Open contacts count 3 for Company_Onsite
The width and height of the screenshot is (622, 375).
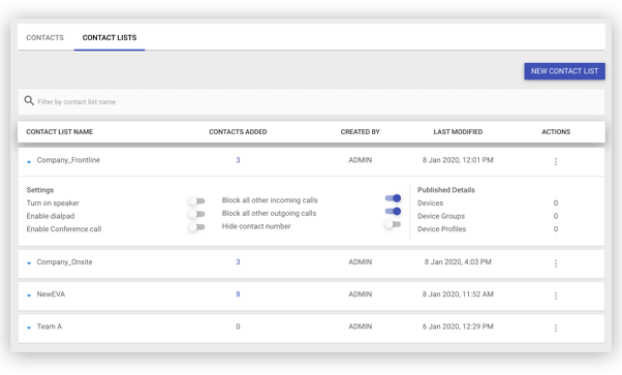coord(238,262)
